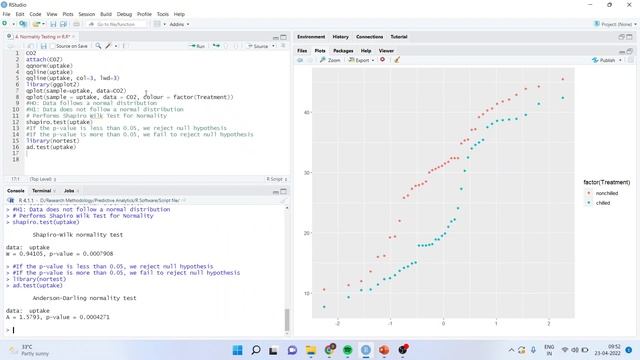Click the nonchilled red legend swatch
Image resolution: width=640 pixels, height=360 pixels.
(589, 193)
